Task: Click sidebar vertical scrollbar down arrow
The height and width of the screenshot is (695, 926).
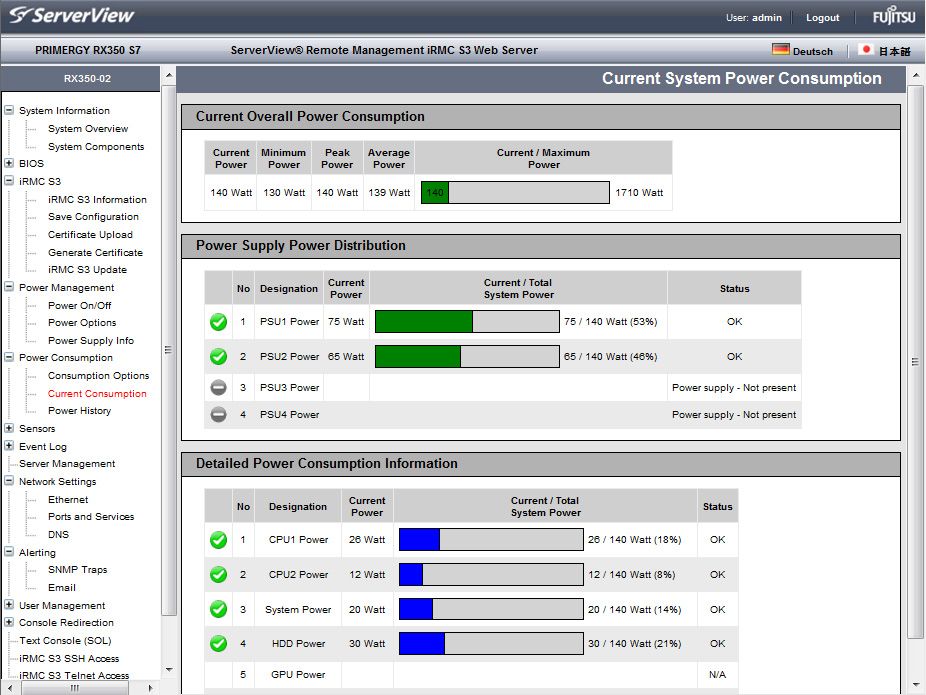Action: (x=169, y=670)
